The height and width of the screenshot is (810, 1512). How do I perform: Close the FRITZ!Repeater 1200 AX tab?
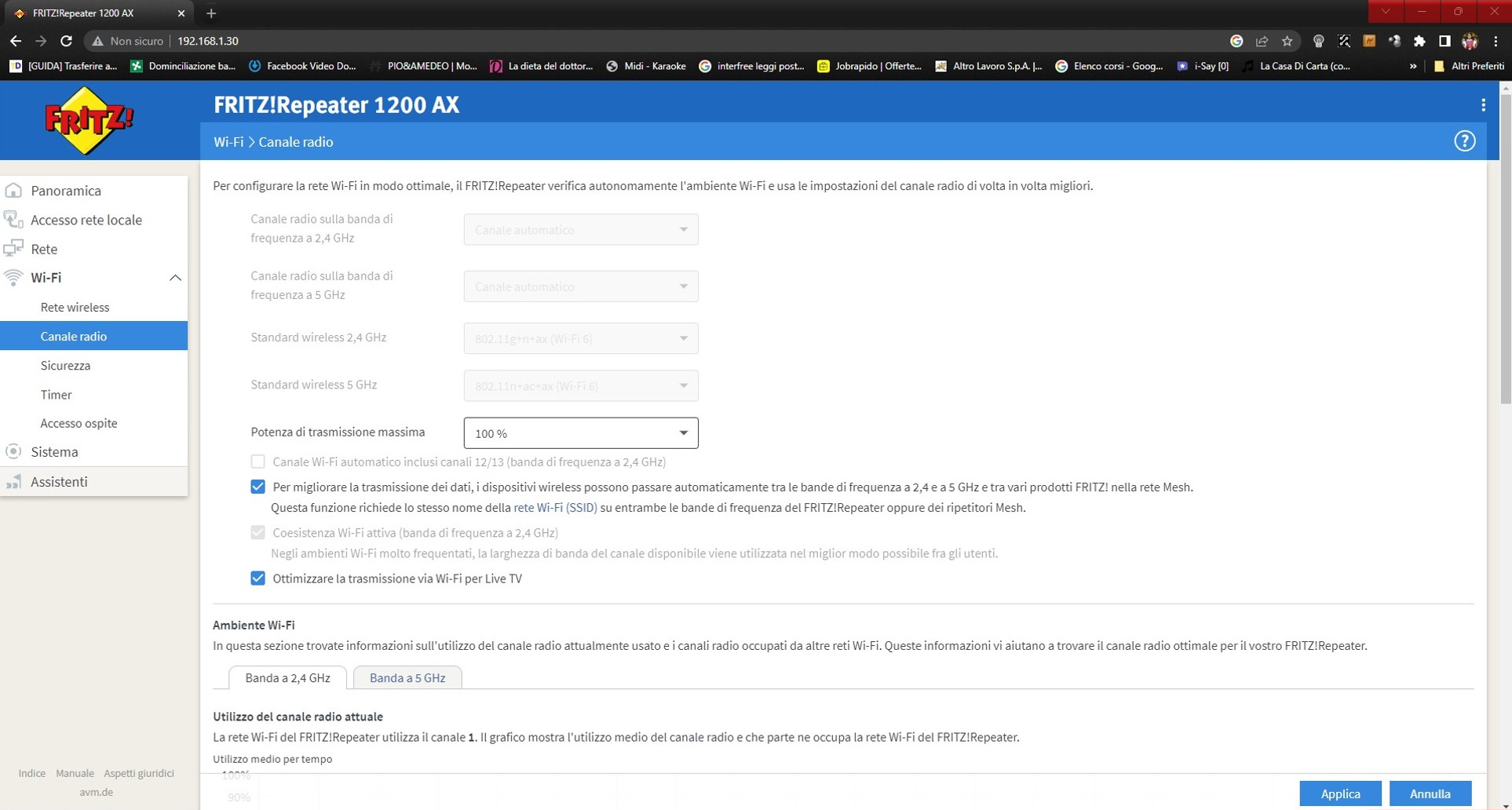coord(181,13)
